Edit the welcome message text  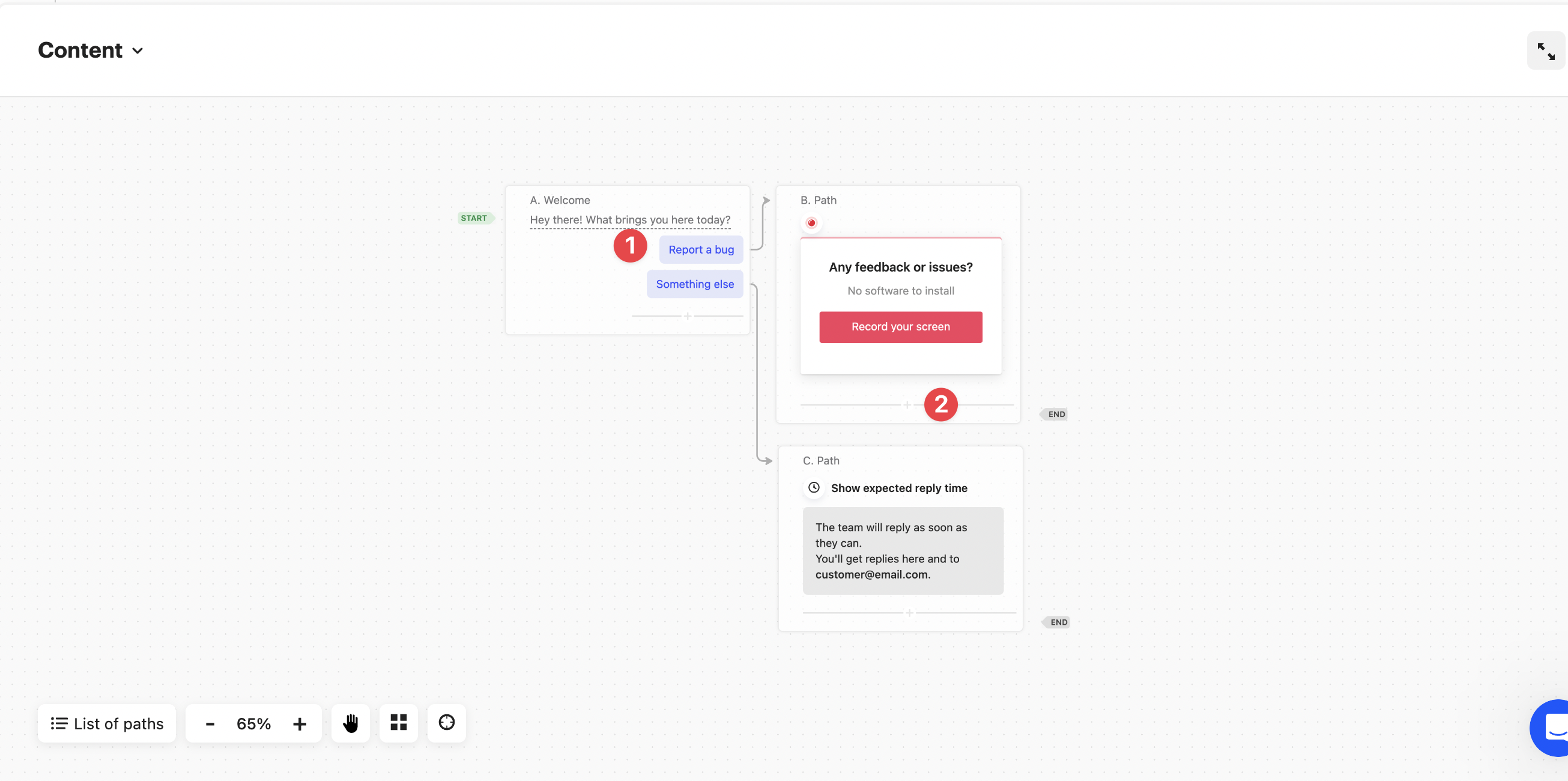pyautogui.click(x=629, y=220)
